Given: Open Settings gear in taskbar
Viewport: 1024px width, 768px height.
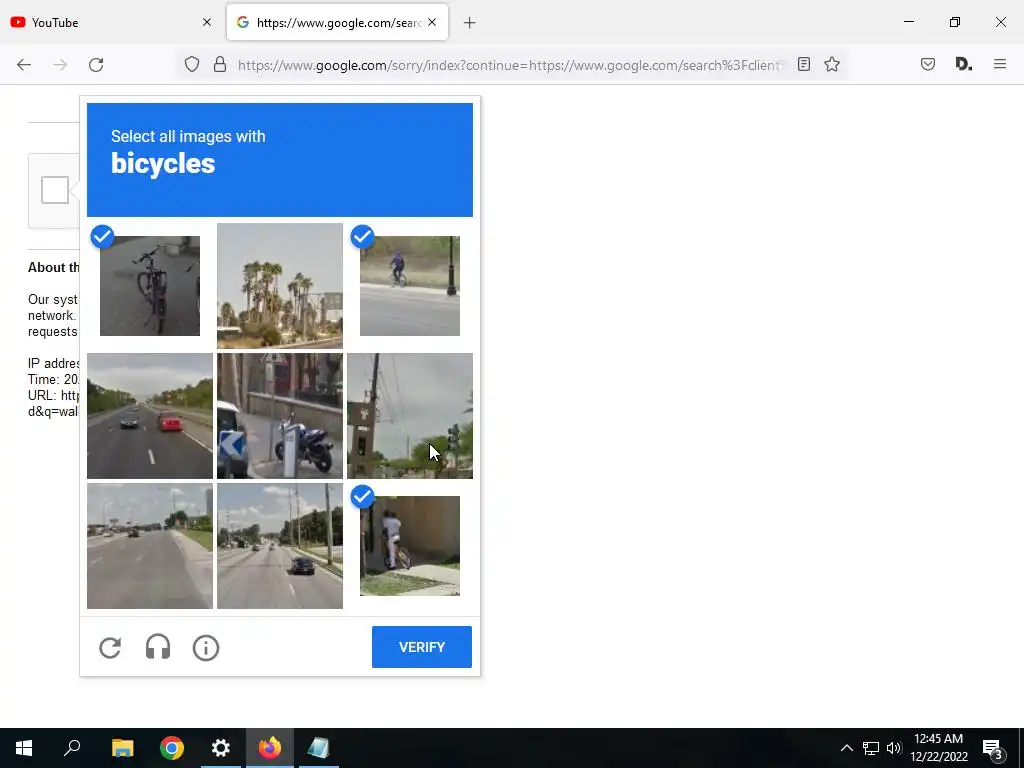Looking at the screenshot, I should 221,748.
